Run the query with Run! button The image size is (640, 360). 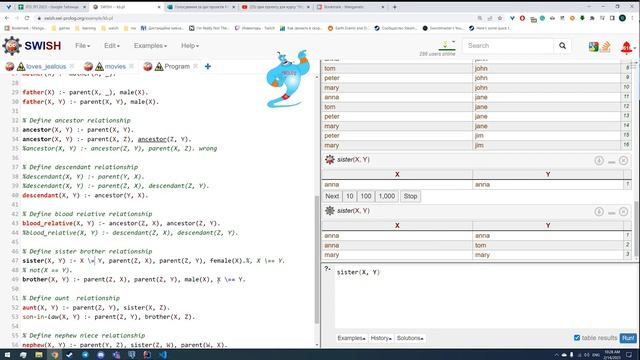click(628, 338)
